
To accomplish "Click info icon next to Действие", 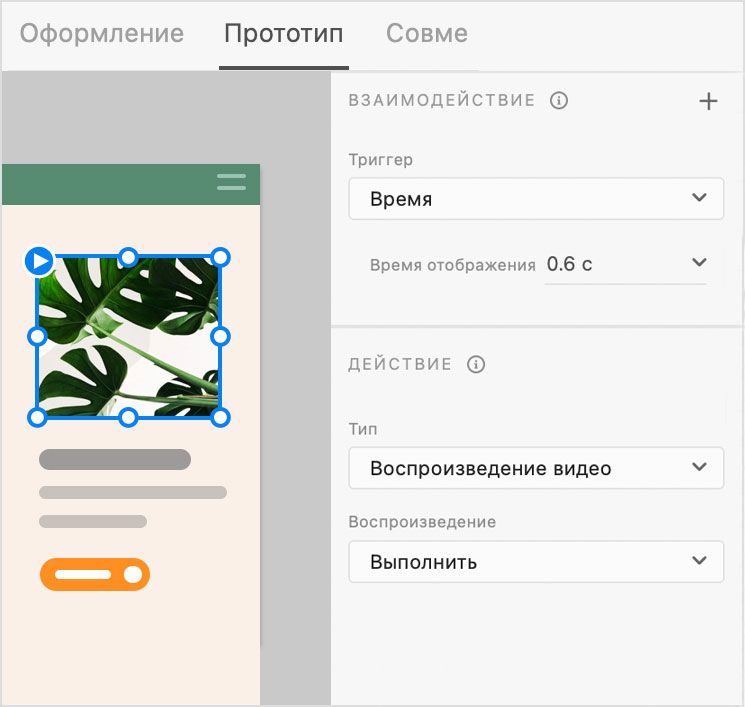I will coord(476,364).
